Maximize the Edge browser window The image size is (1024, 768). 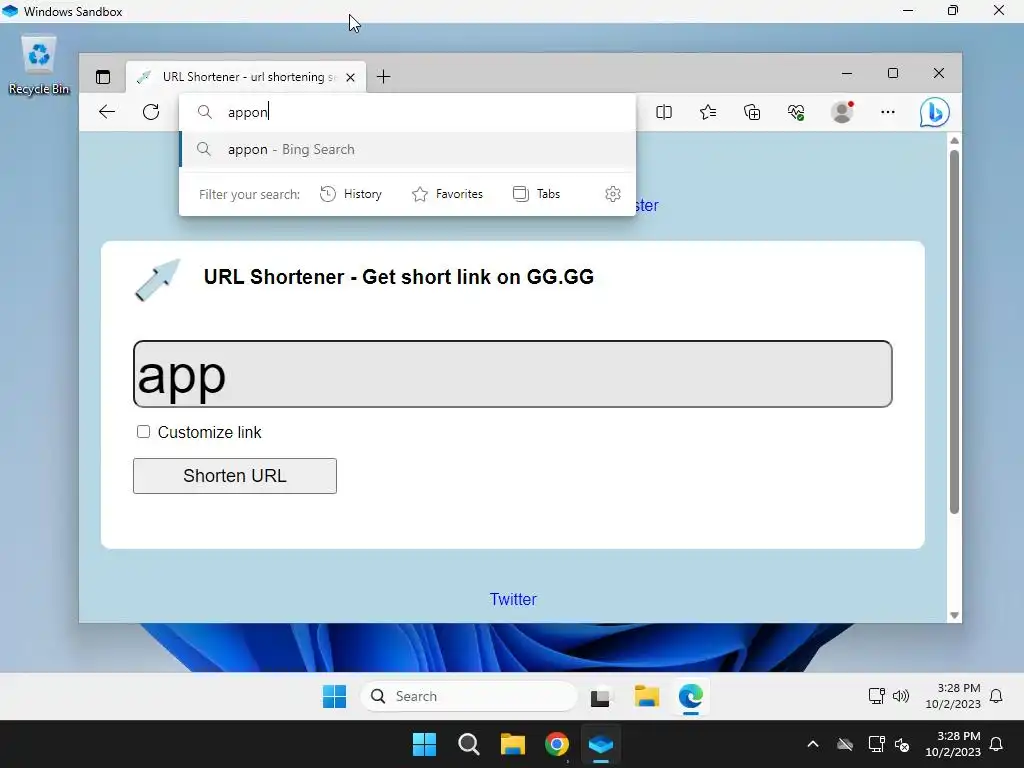(x=893, y=73)
